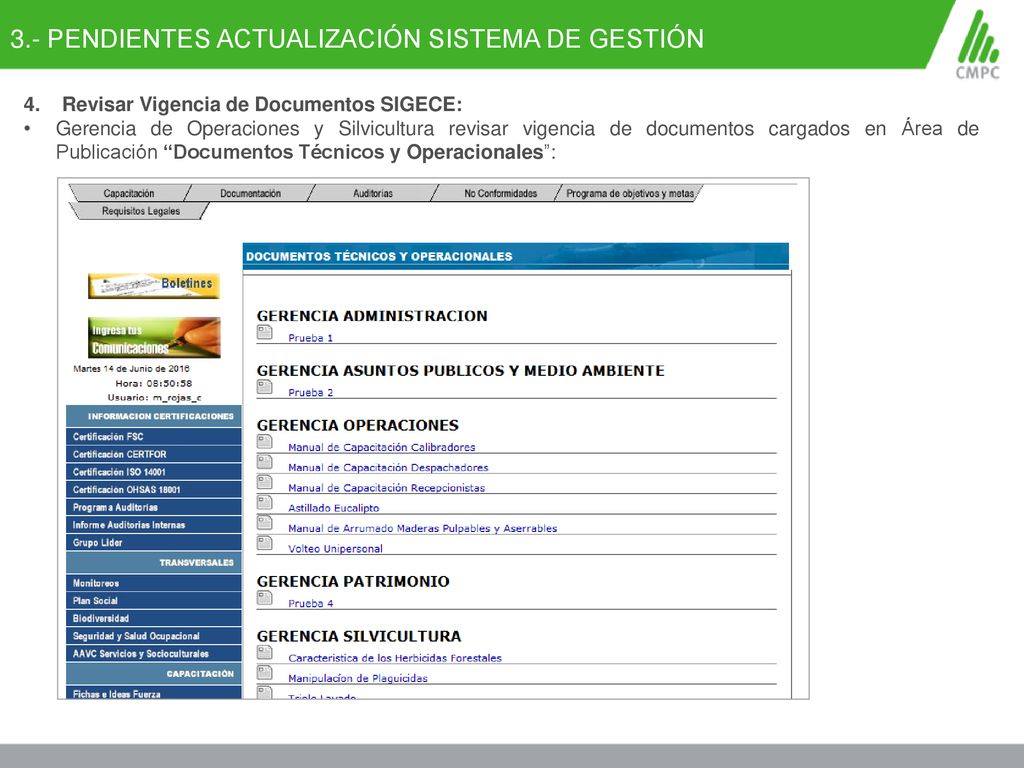Click document icon next to Manual de Capacitación Calibradores
1024x768 pixels.
[264, 442]
